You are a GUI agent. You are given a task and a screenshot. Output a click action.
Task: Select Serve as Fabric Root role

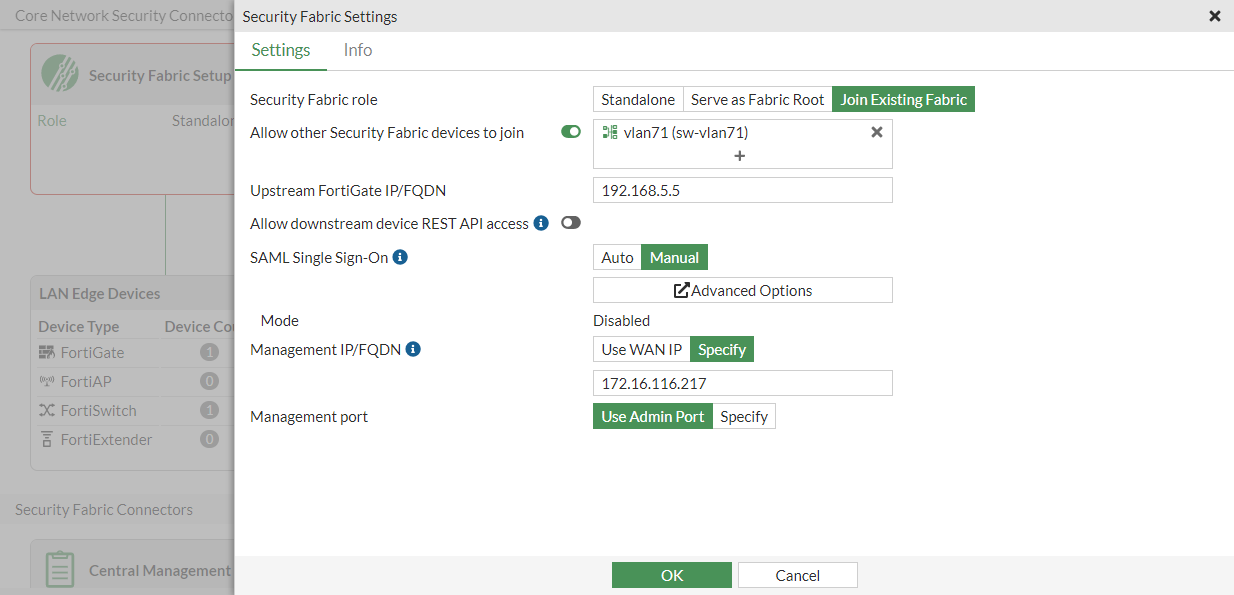coord(757,99)
